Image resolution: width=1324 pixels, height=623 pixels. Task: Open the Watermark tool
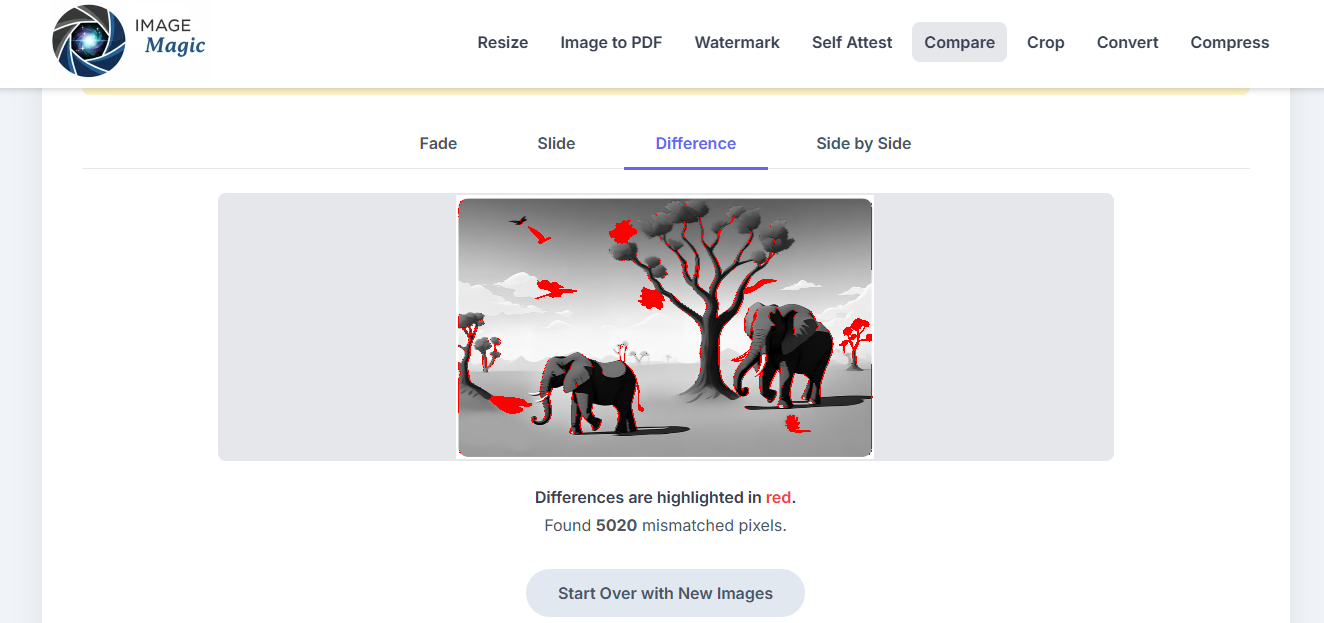[737, 42]
